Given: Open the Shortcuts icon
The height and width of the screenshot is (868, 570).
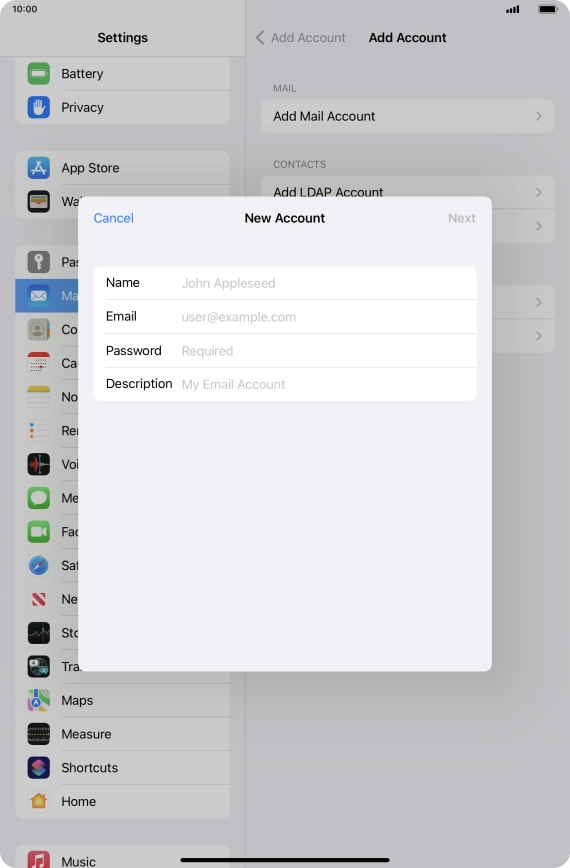Looking at the screenshot, I should [39, 768].
